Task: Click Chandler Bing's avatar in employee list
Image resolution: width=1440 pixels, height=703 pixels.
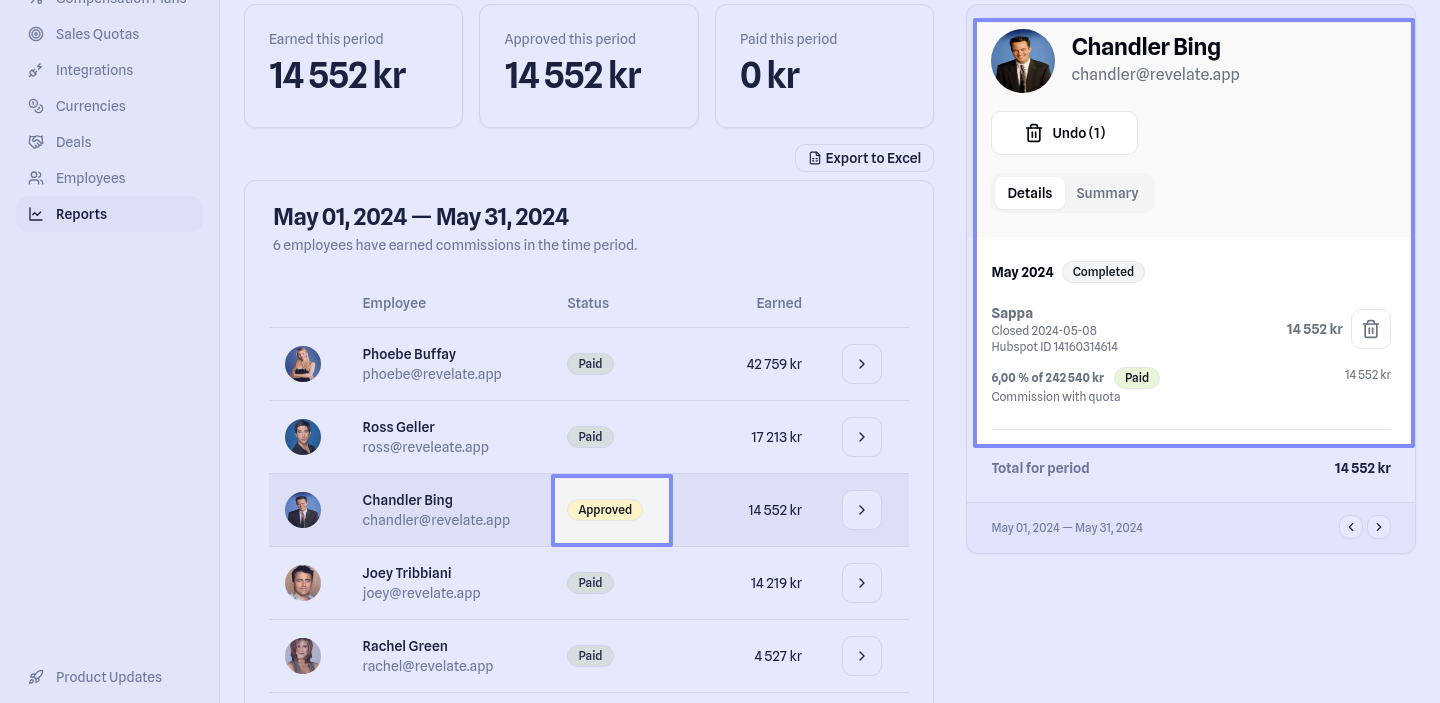Action: (x=303, y=510)
